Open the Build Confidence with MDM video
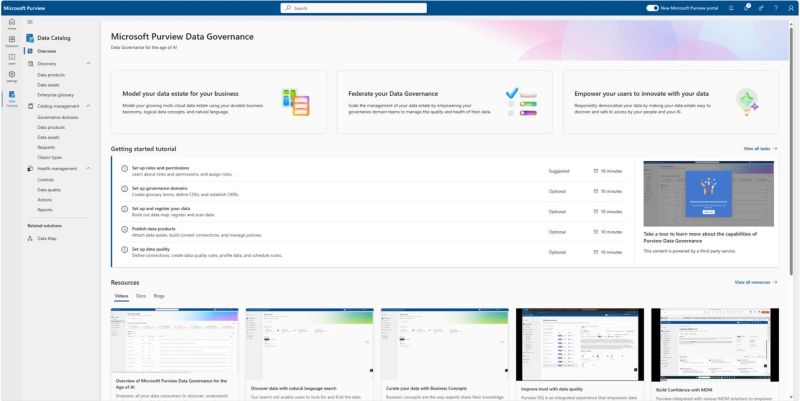The width and height of the screenshot is (800, 401). (x=715, y=344)
